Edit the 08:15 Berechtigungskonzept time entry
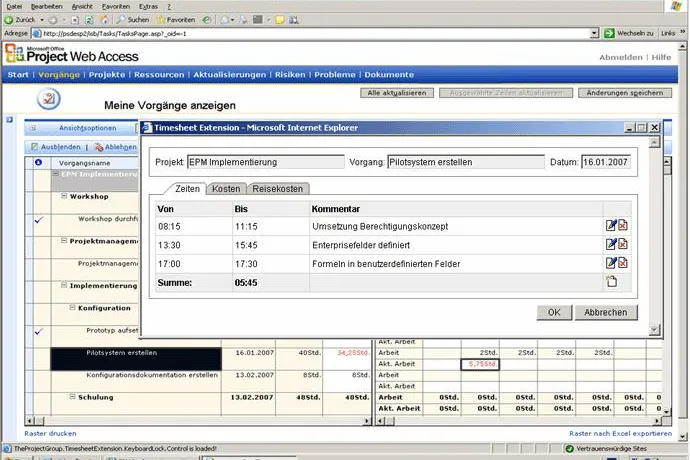This screenshot has width=690, height=460. (611, 225)
